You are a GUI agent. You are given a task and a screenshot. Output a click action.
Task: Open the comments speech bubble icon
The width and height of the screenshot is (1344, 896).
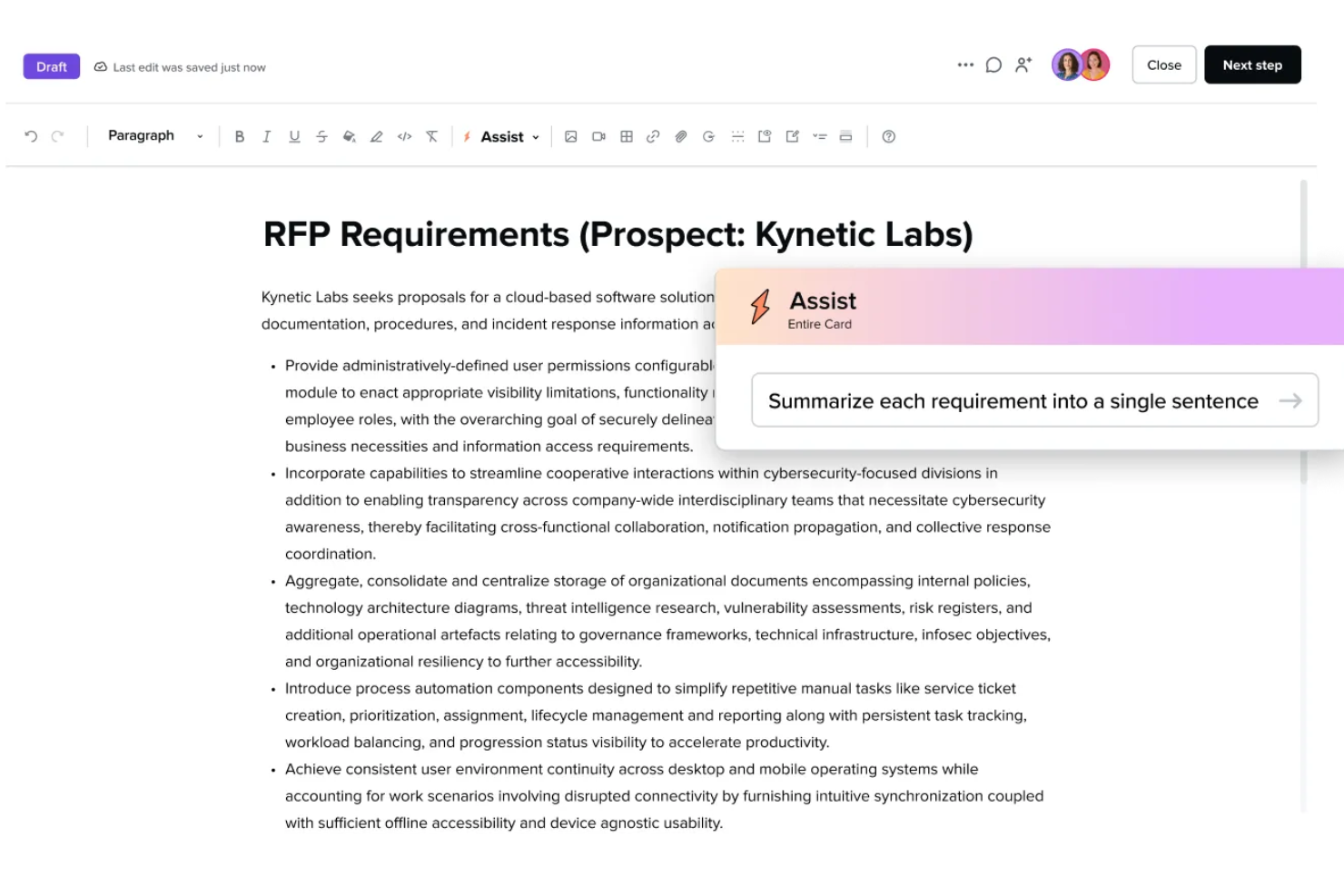[x=993, y=65]
